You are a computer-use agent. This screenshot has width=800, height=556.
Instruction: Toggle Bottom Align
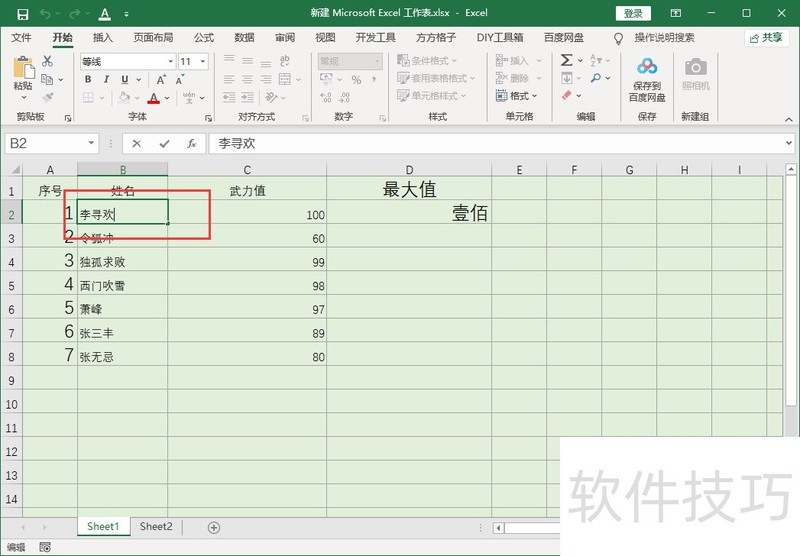tap(266, 63)
